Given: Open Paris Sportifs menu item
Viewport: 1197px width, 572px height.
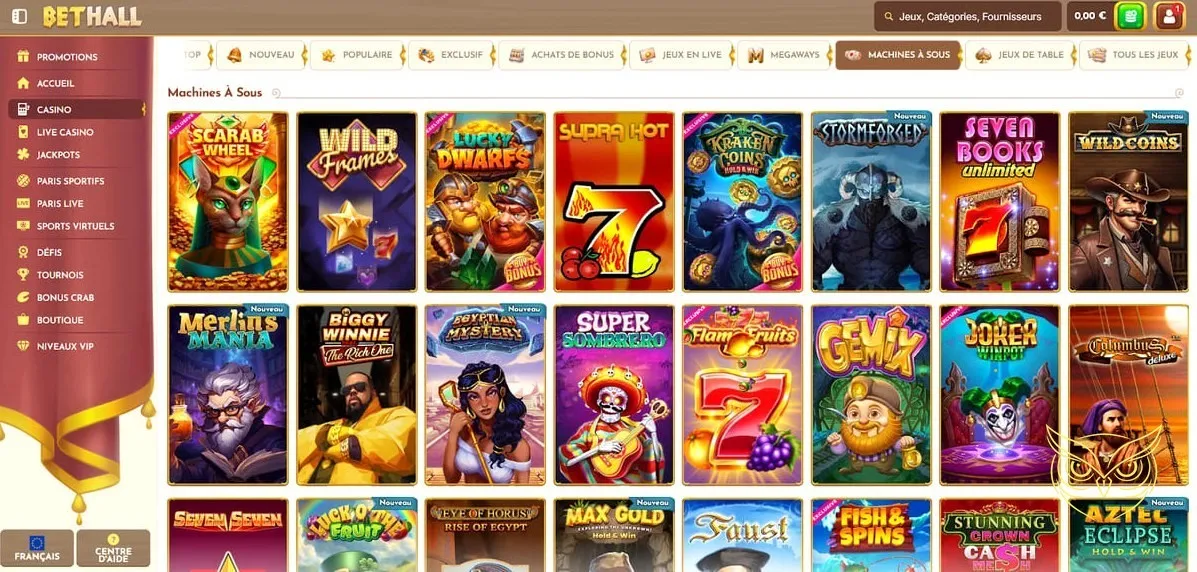Looking at the screenshot, I should 70,181.
